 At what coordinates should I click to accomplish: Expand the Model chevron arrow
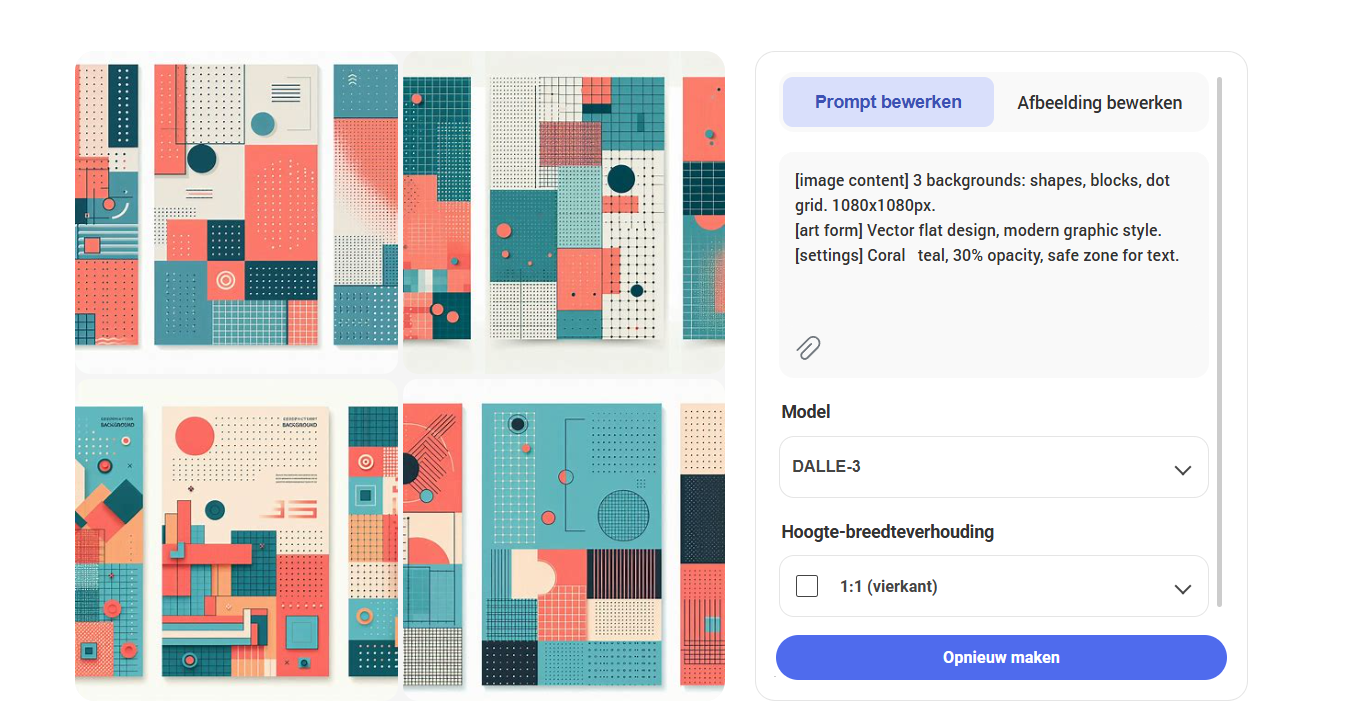pos(1182,469)
